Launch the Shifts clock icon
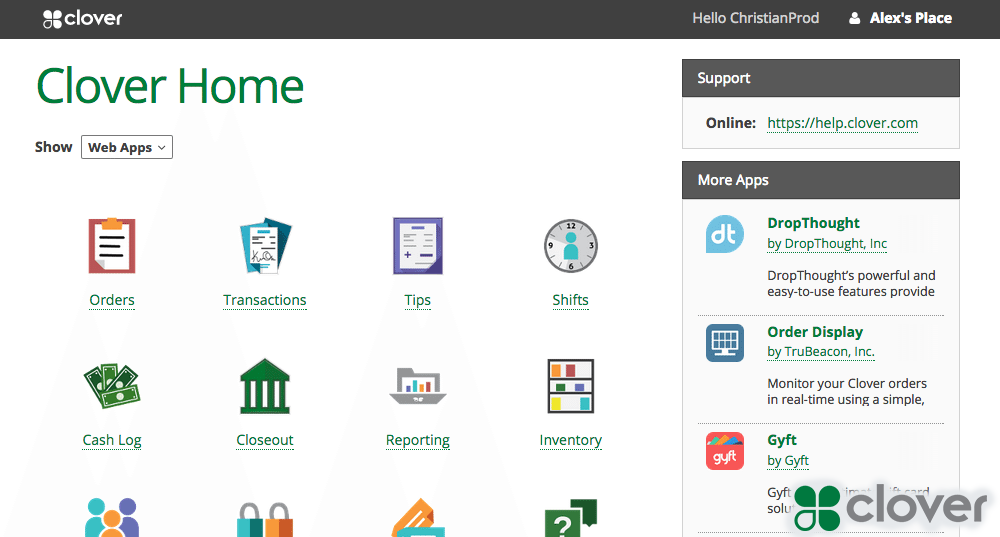Screen dimensions: 1000x537 pyautogui.click(x=570, y=246)
